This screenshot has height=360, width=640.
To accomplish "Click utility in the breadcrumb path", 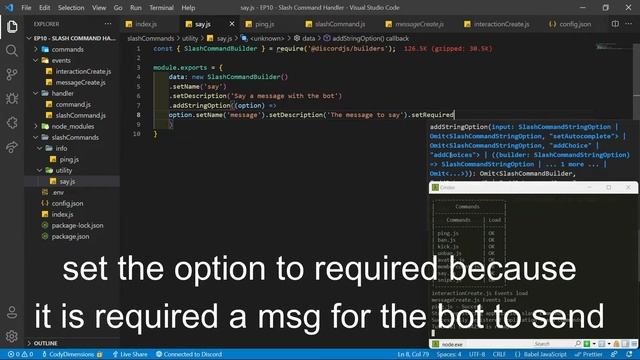I will click(190, 38).
